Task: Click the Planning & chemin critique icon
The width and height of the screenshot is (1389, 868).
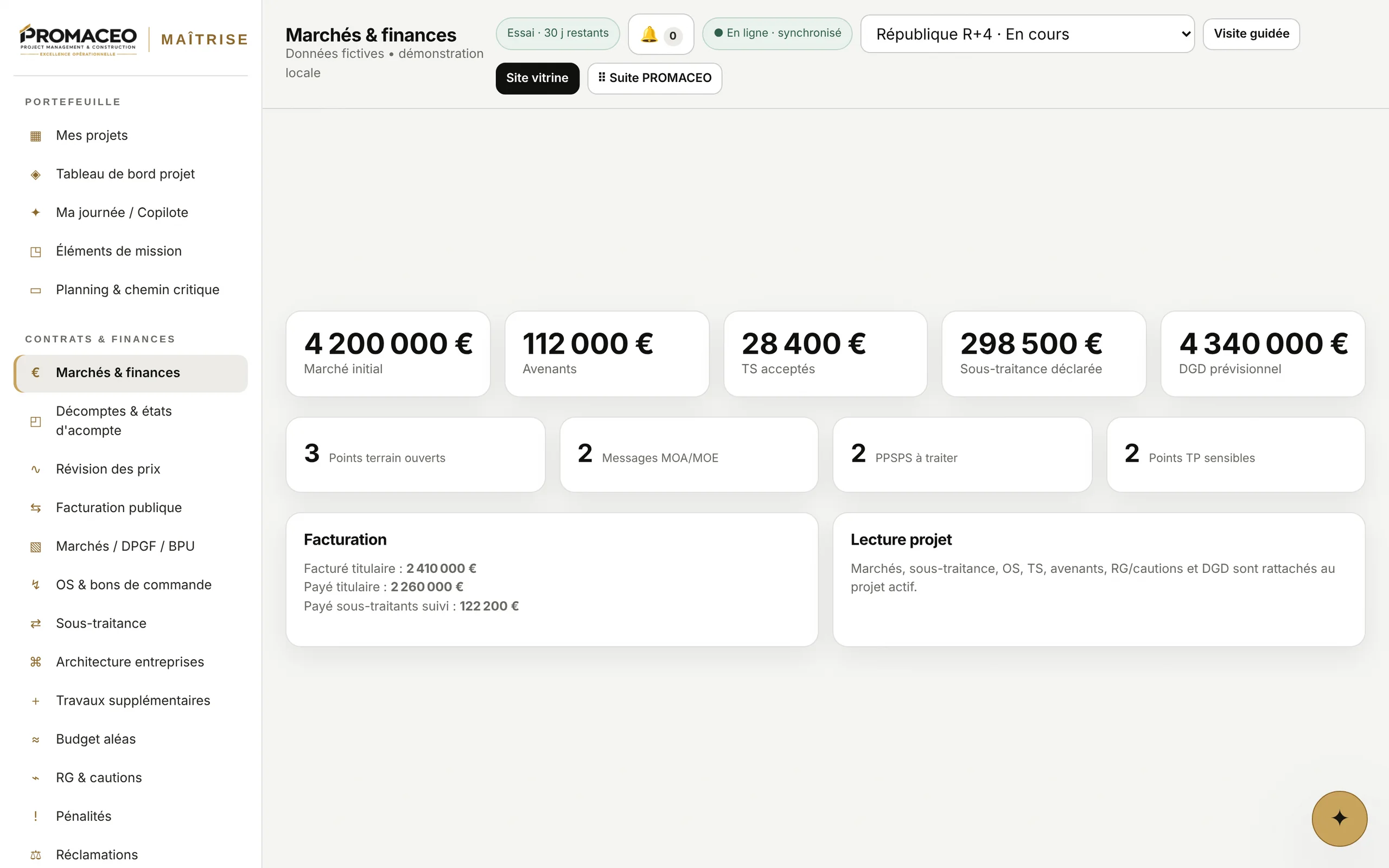Action: click(x=36, y=290)
